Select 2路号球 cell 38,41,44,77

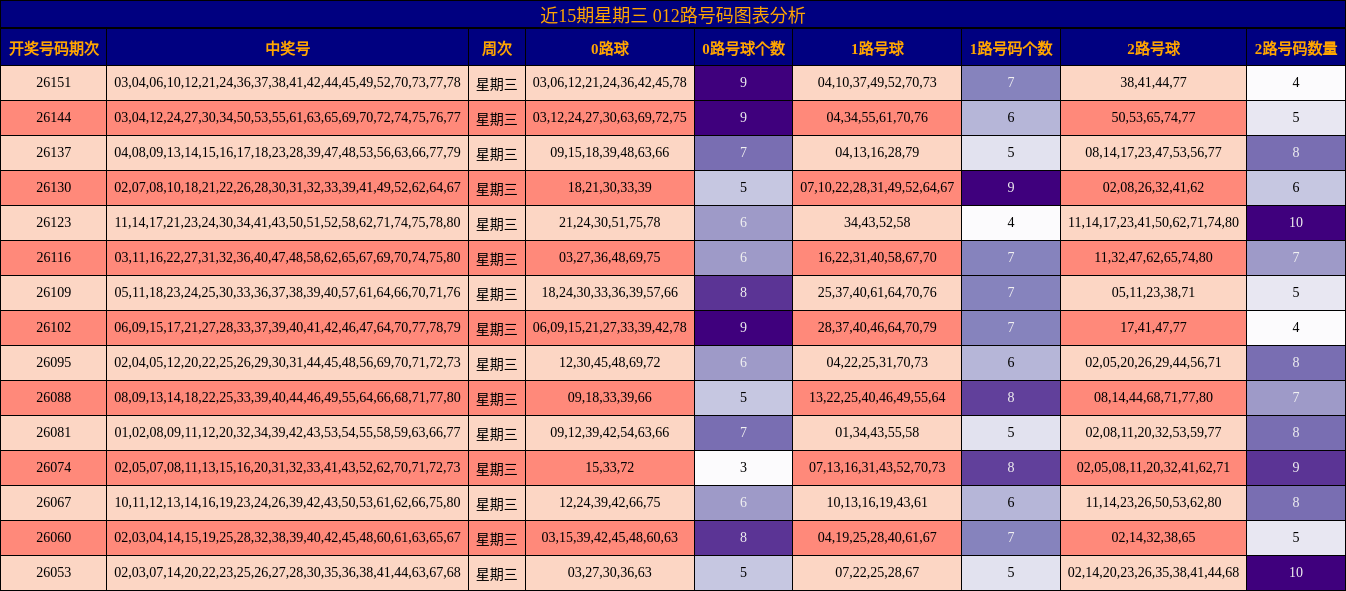pos(1153,83)
